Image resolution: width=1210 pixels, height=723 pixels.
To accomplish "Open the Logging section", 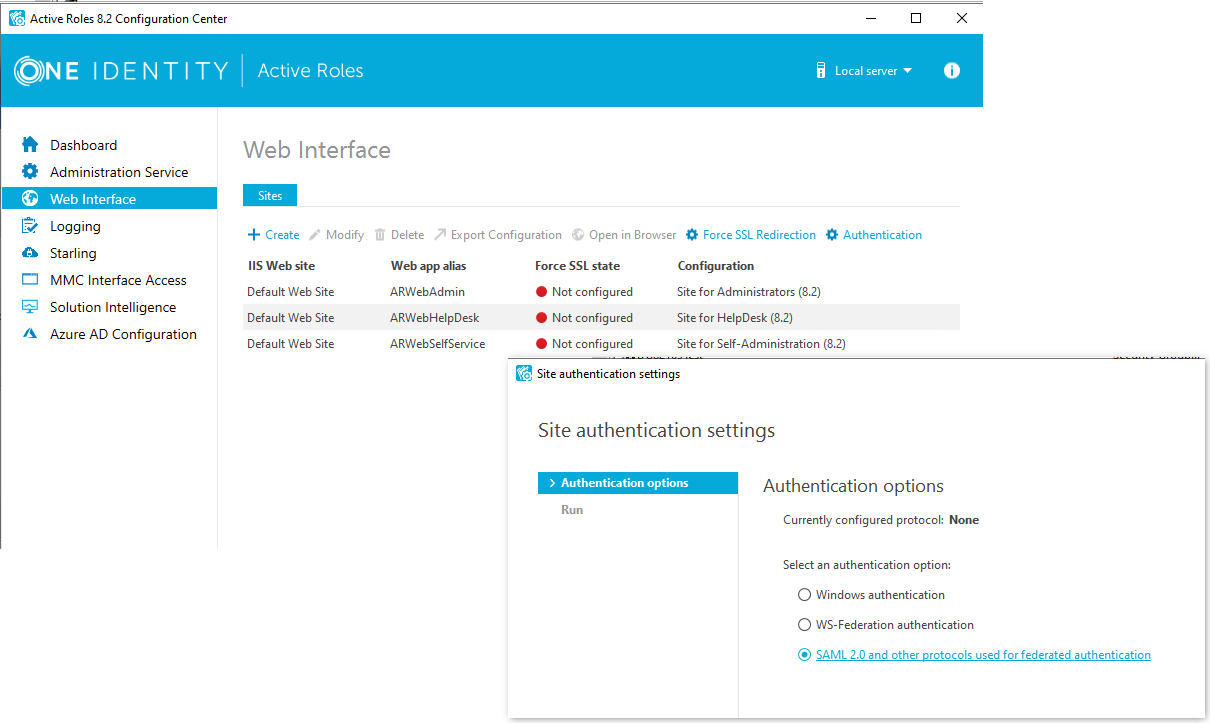I will 75,226.
